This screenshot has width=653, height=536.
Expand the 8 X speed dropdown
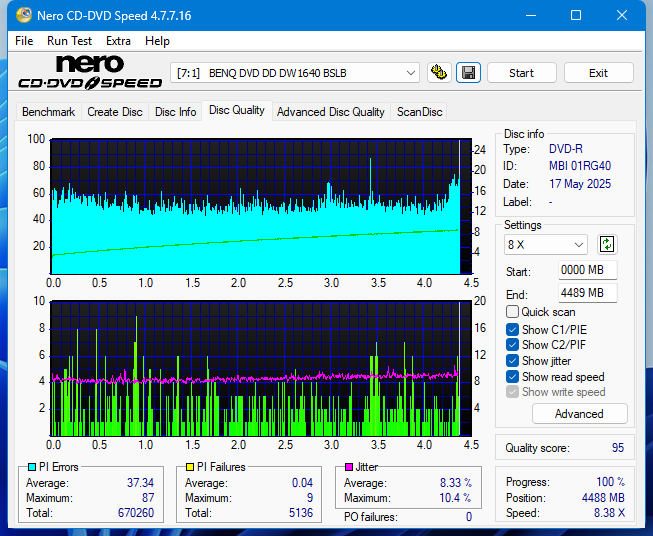(546, 245)
